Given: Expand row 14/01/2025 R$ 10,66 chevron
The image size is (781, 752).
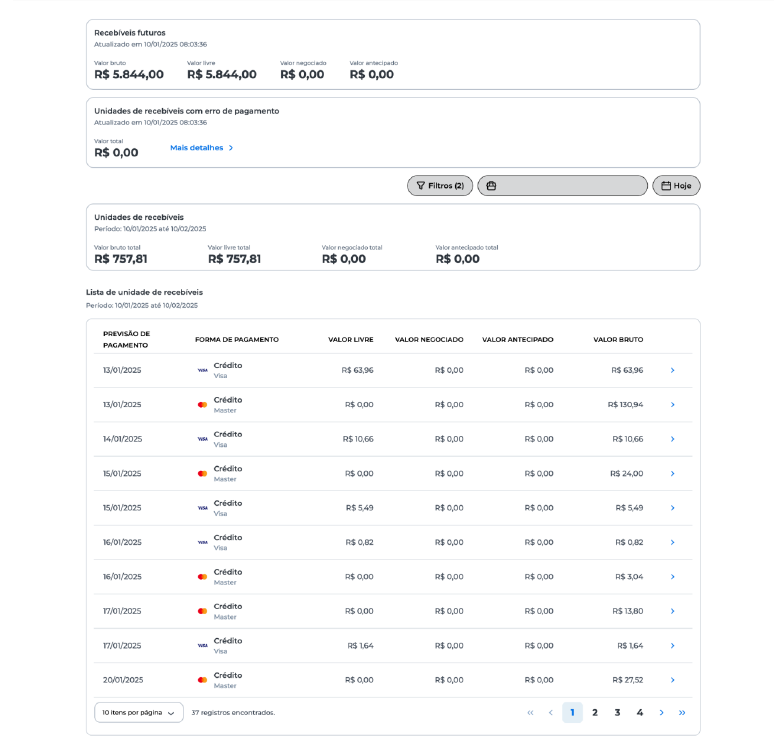Looking at the screenshot, I should point(672,439).
